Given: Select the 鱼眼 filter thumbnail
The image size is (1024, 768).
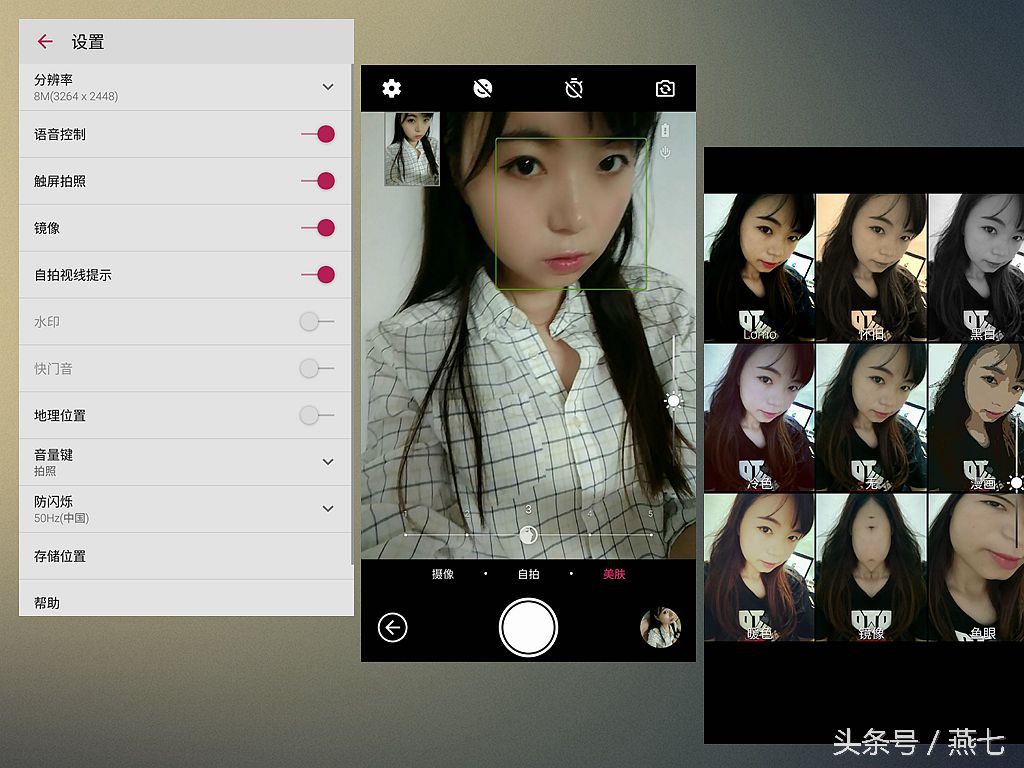Looking at the screenshot, I should (x=976, y=568).
